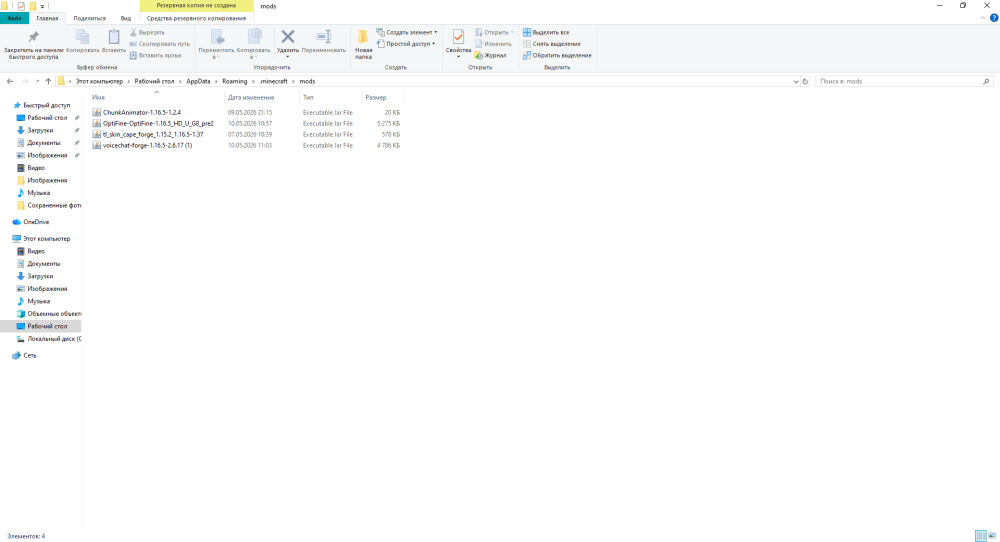Click the Копировать в icon in Упорядочить group
Image resolution: width=1000 pixels, height=542 pixels.
[254, 37]
